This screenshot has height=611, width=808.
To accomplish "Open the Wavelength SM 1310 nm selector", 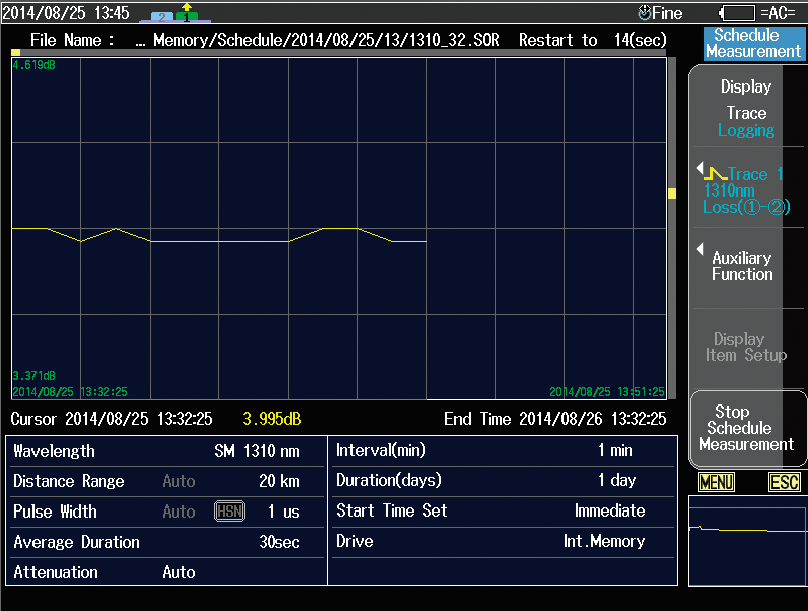I will [x=257, y=451].
